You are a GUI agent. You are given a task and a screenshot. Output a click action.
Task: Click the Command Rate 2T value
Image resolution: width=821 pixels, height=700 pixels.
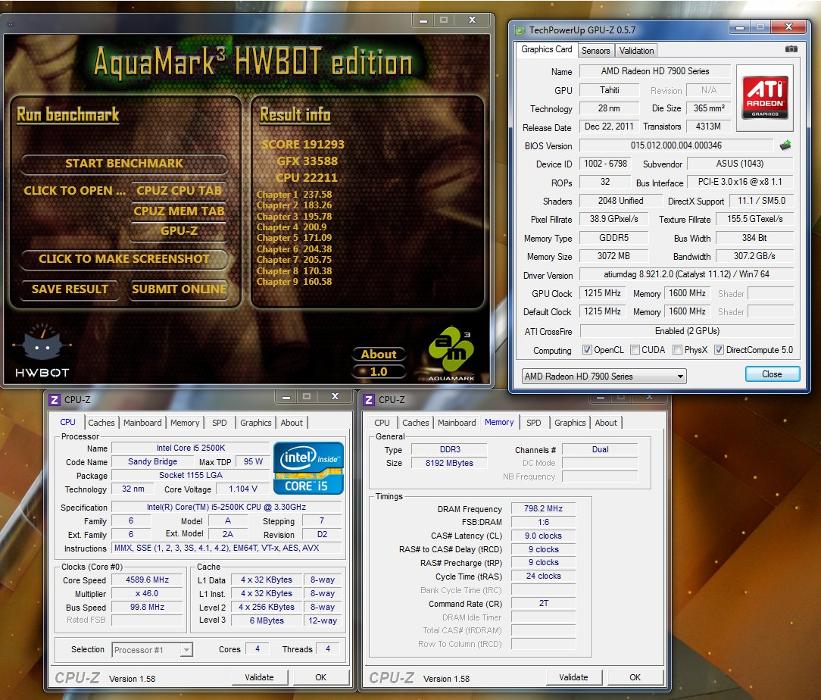click(x=543, y=604)
